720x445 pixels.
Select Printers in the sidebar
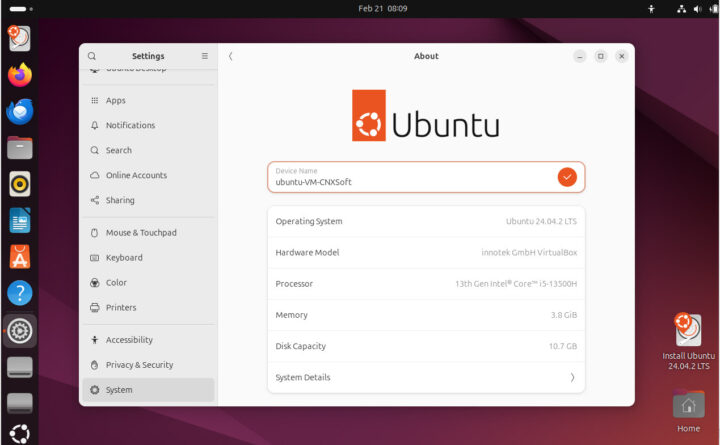(121, 308)
